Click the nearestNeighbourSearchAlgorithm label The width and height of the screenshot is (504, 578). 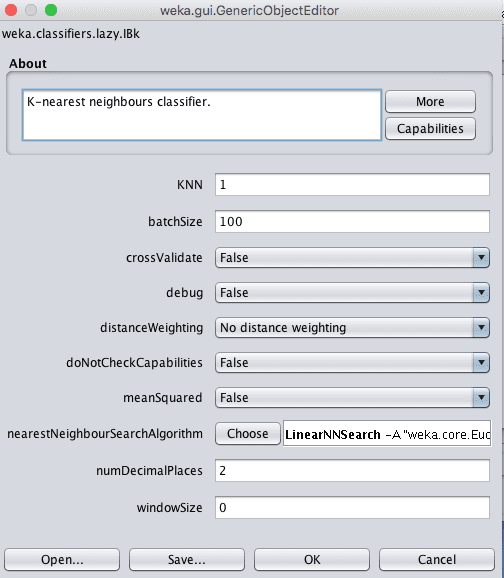(x=105, y=434)
